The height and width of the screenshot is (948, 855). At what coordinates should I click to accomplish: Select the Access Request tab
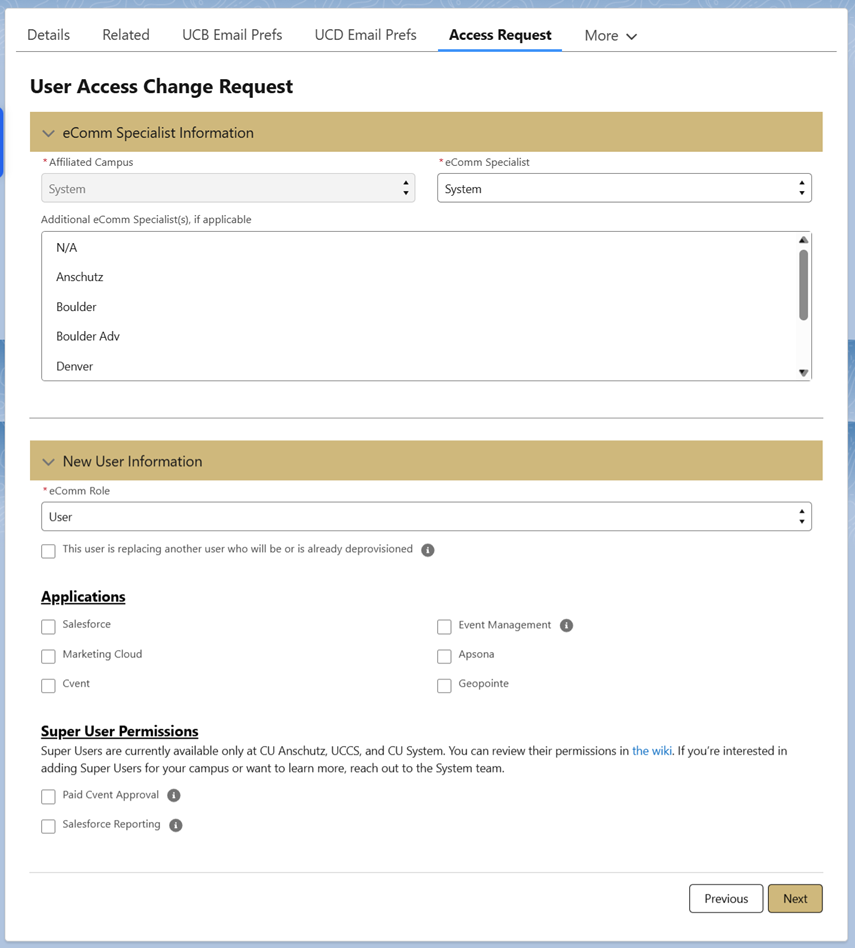[500, 35]
